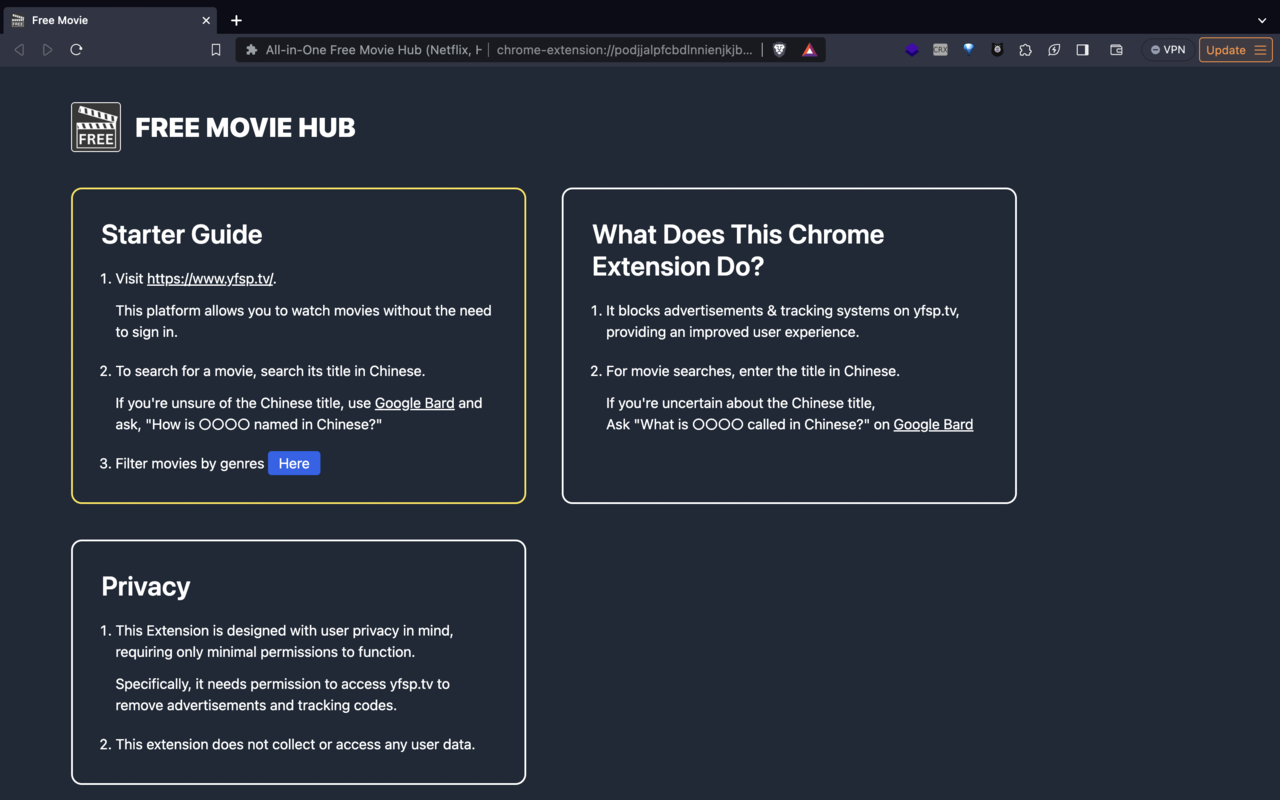Expand the tab search chevron dropdown
1280x800 pixels.
pyautogui.click(x=1262, y=20)
